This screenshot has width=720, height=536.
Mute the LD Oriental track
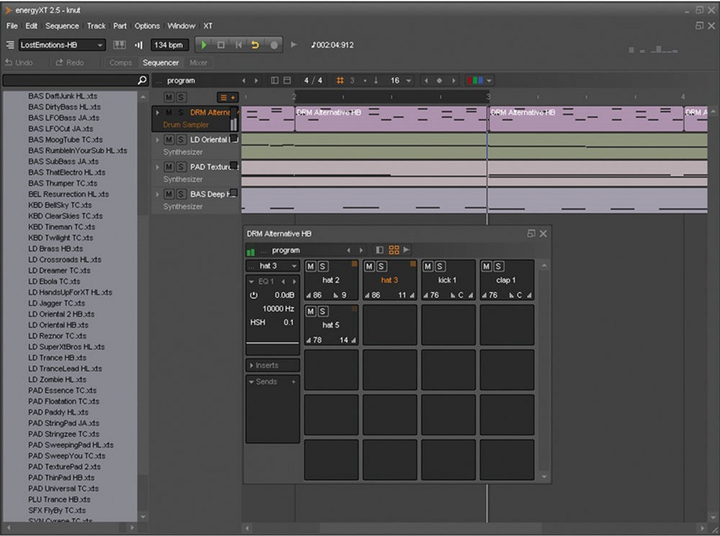point(169,140)
